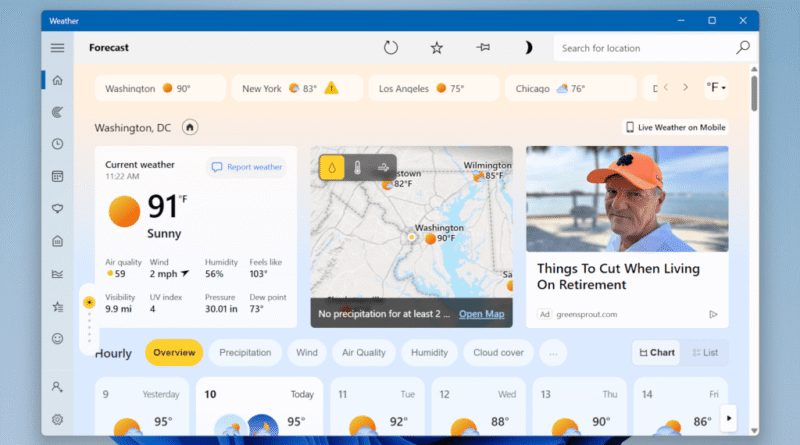Show next location cards arrow
The width and height of the screenshot is (800, 445).
pos(685,87)
